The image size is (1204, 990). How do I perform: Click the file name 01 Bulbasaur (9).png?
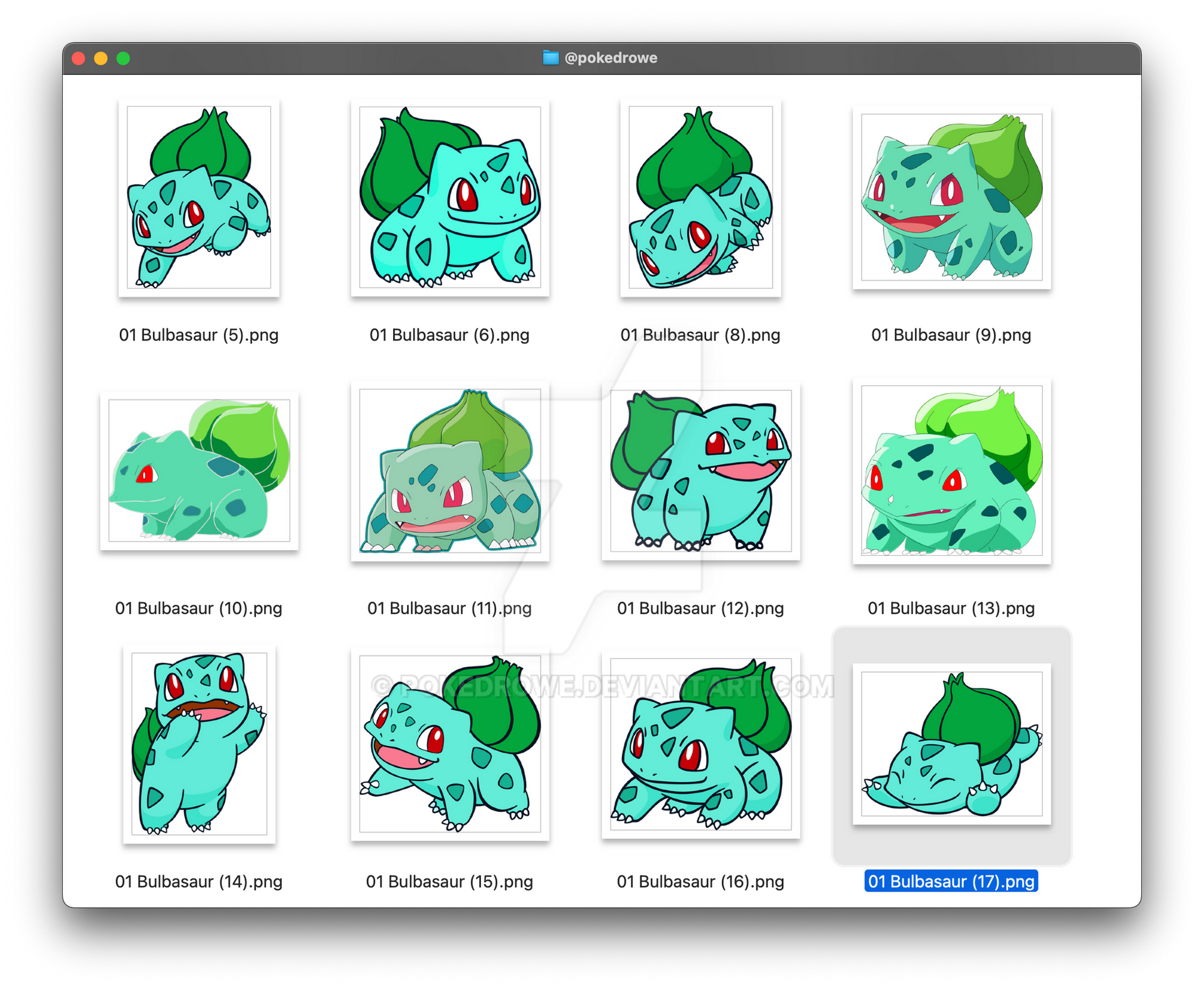click(951, 335)
